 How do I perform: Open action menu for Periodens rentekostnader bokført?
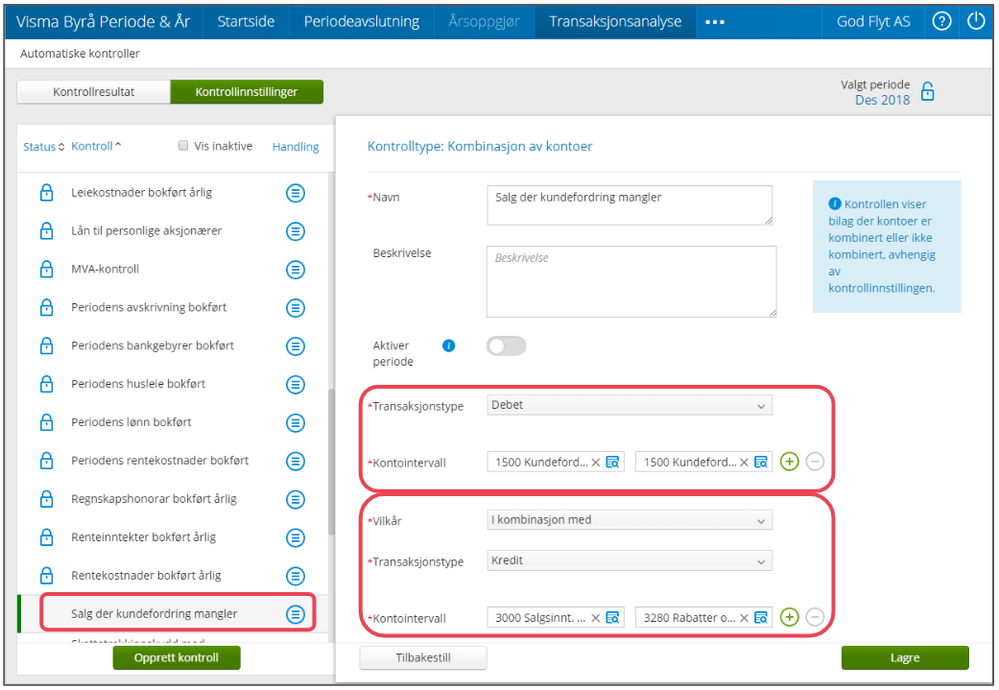(x=295, y=461)
